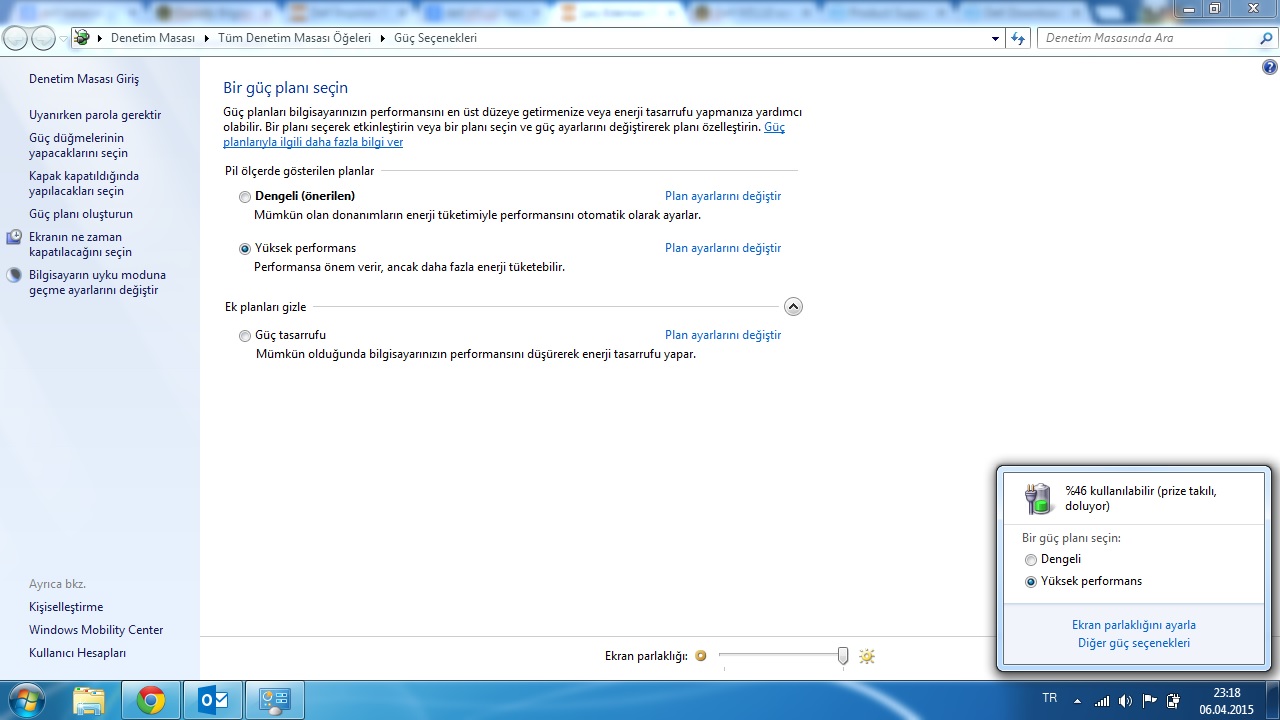Open Google Chrome from the taskbar
1280x720 pixels.
tap(151, 700)
